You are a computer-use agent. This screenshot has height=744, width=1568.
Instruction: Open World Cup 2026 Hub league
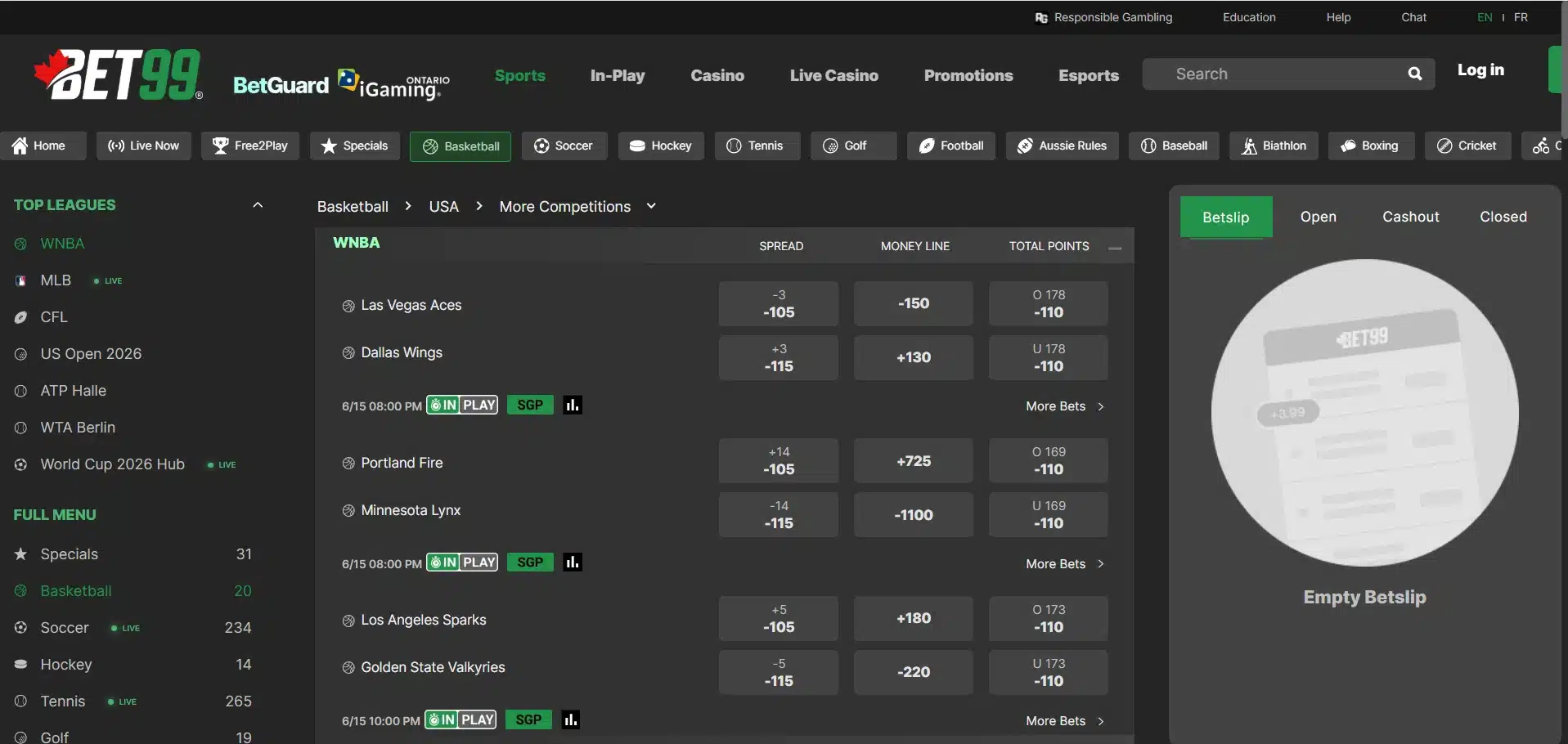click(112, 464)
